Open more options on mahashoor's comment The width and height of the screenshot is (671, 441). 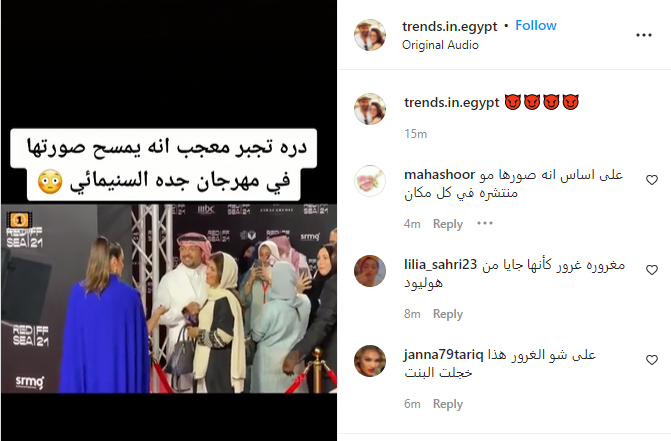point(485,223)
